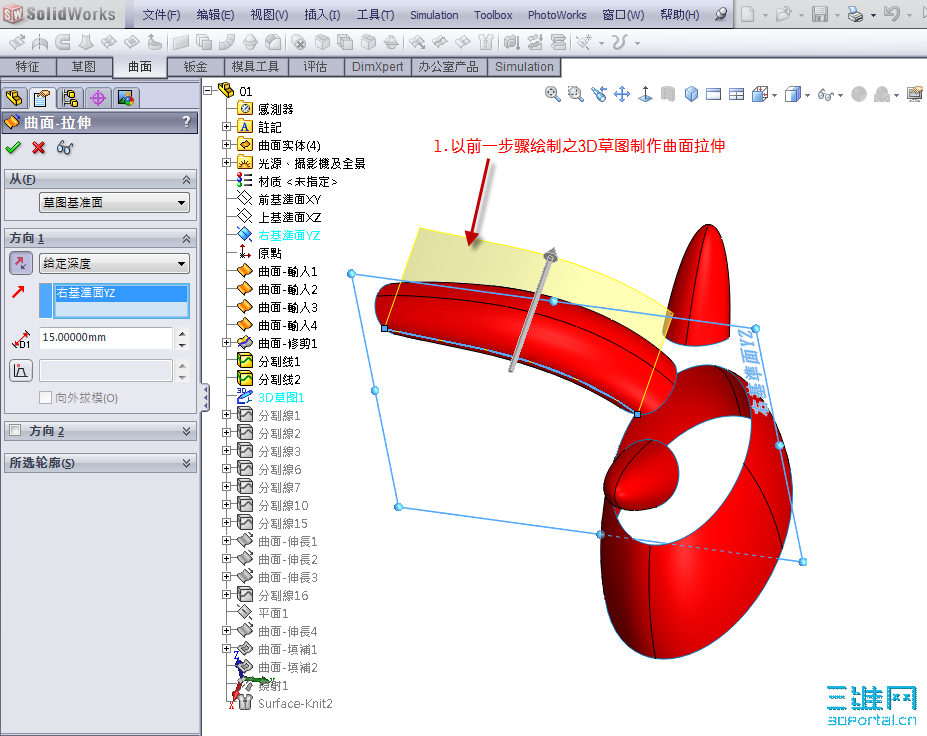
Task: Expand the 方向 2 section chevron
Action: [186, 431]
